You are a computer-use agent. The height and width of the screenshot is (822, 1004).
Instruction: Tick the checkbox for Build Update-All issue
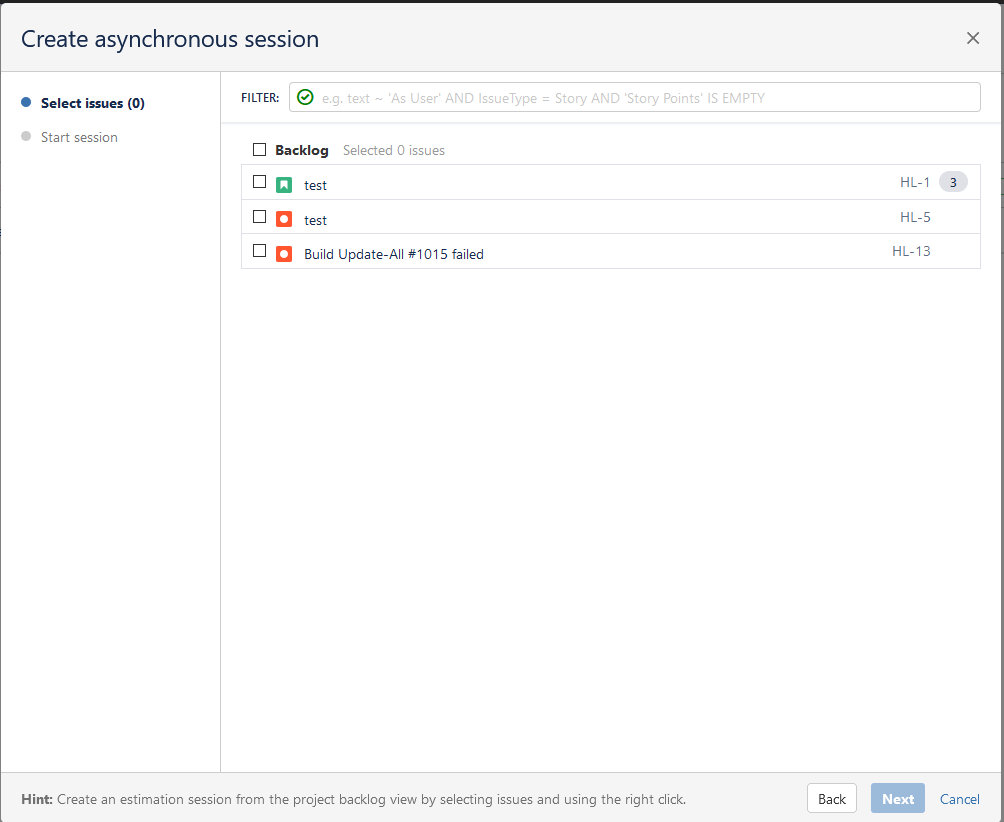click(x=260, y=251)
